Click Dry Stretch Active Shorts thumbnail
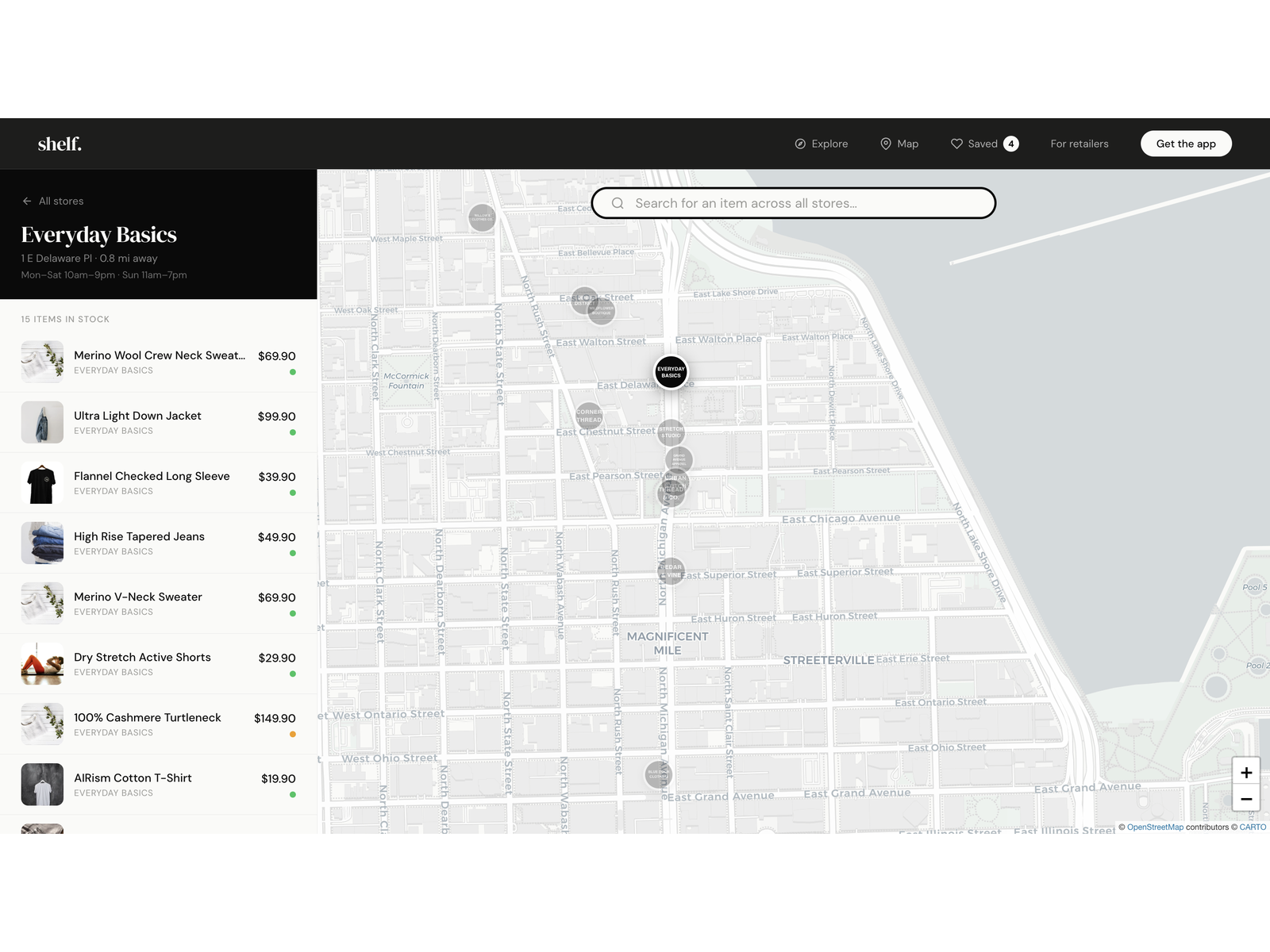The image size is (1270, 952). coord(42,663)
